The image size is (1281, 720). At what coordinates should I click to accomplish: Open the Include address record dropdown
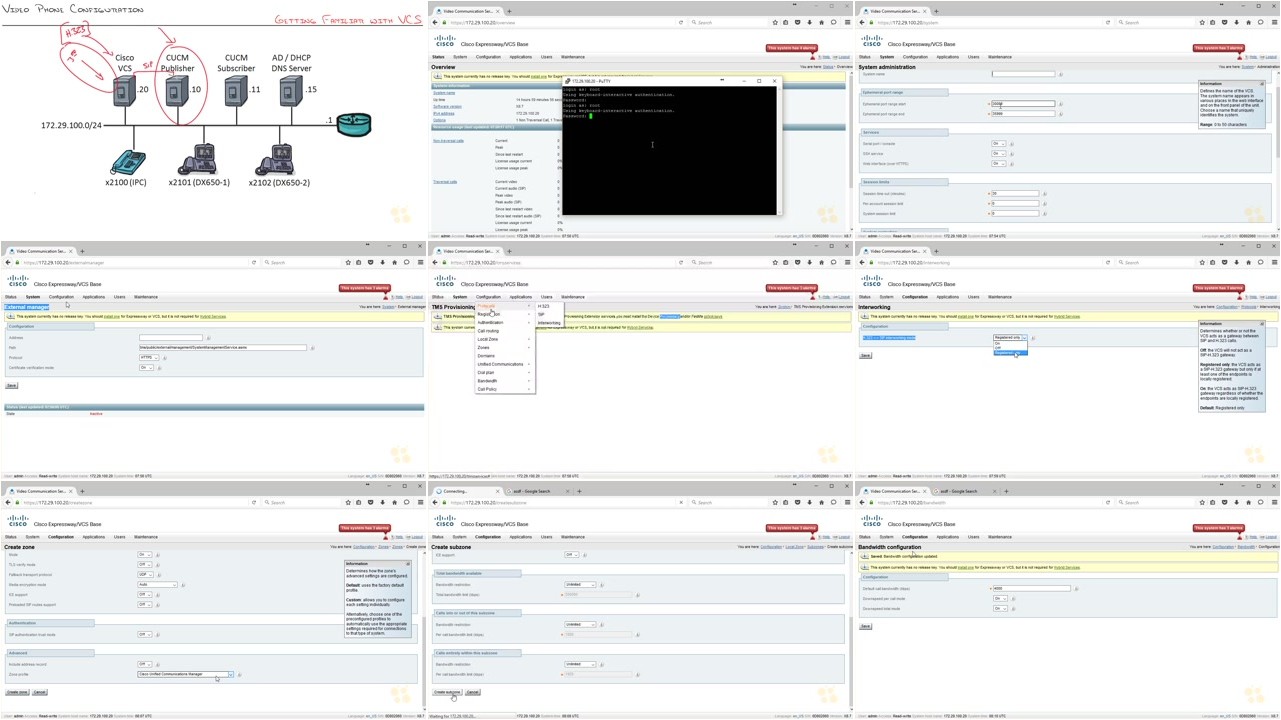tap(144, 665)
